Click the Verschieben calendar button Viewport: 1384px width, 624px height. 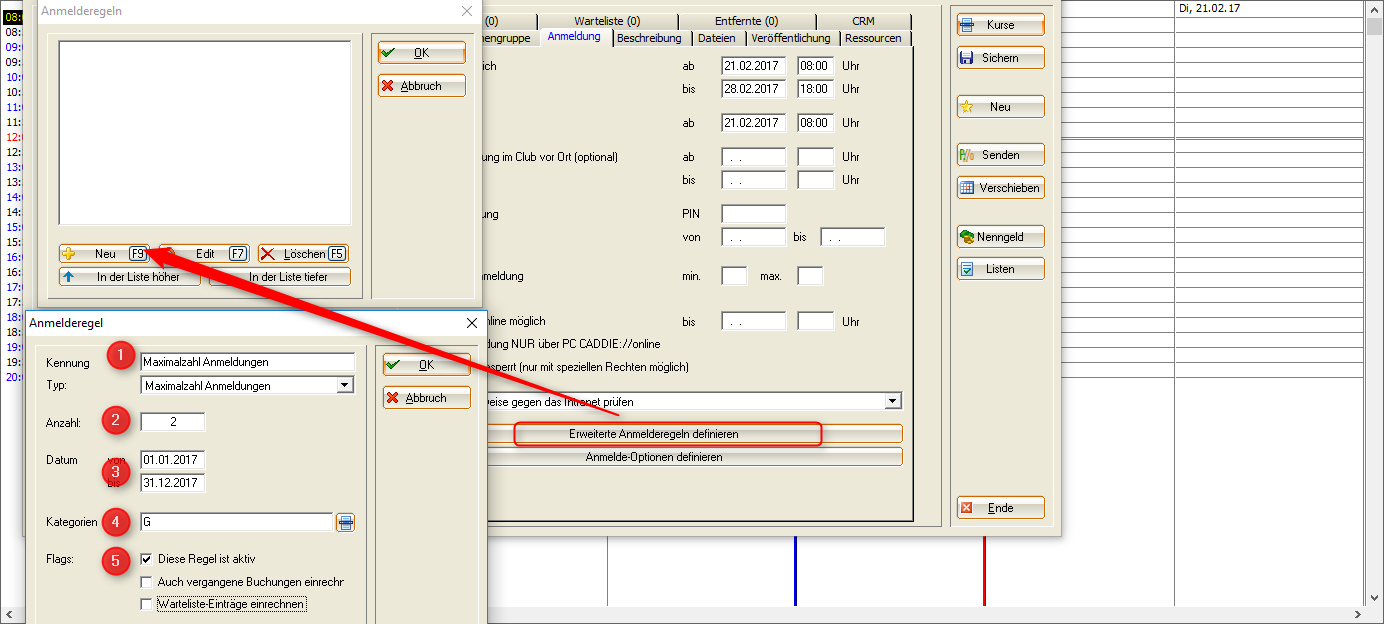tap(1000, 188)
